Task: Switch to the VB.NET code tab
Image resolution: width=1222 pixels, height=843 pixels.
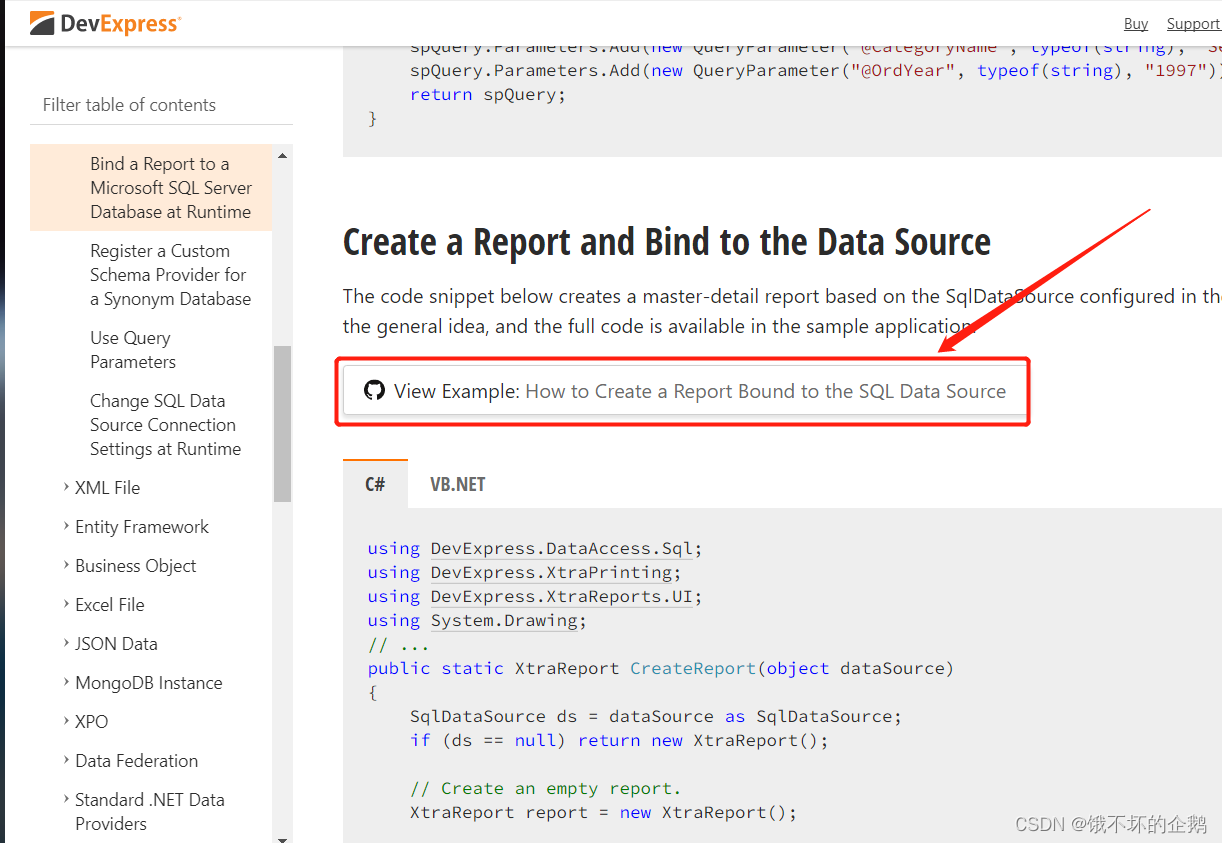Action: pos(458,484)
